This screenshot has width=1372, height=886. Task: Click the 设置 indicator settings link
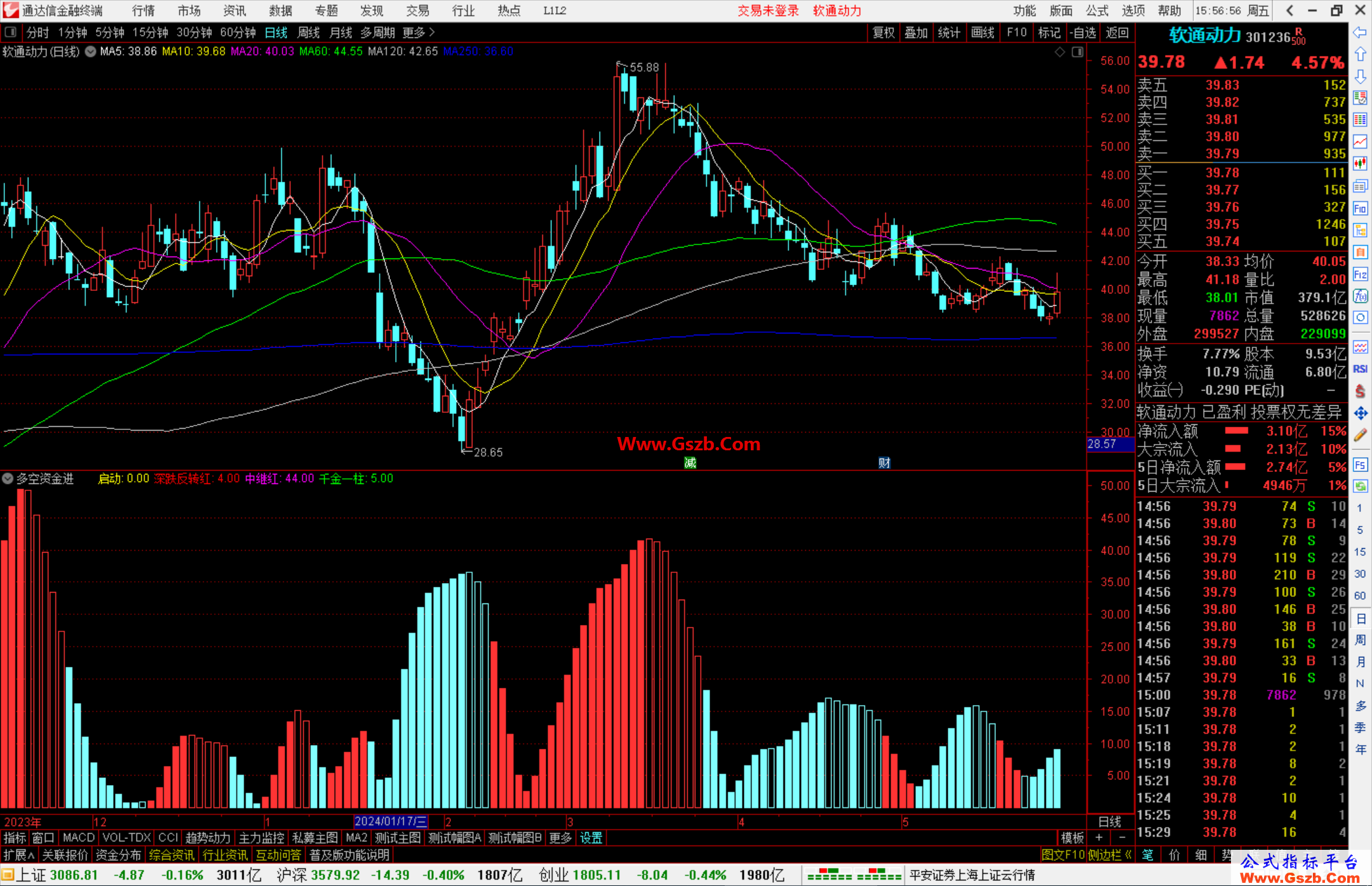(591, 838)
